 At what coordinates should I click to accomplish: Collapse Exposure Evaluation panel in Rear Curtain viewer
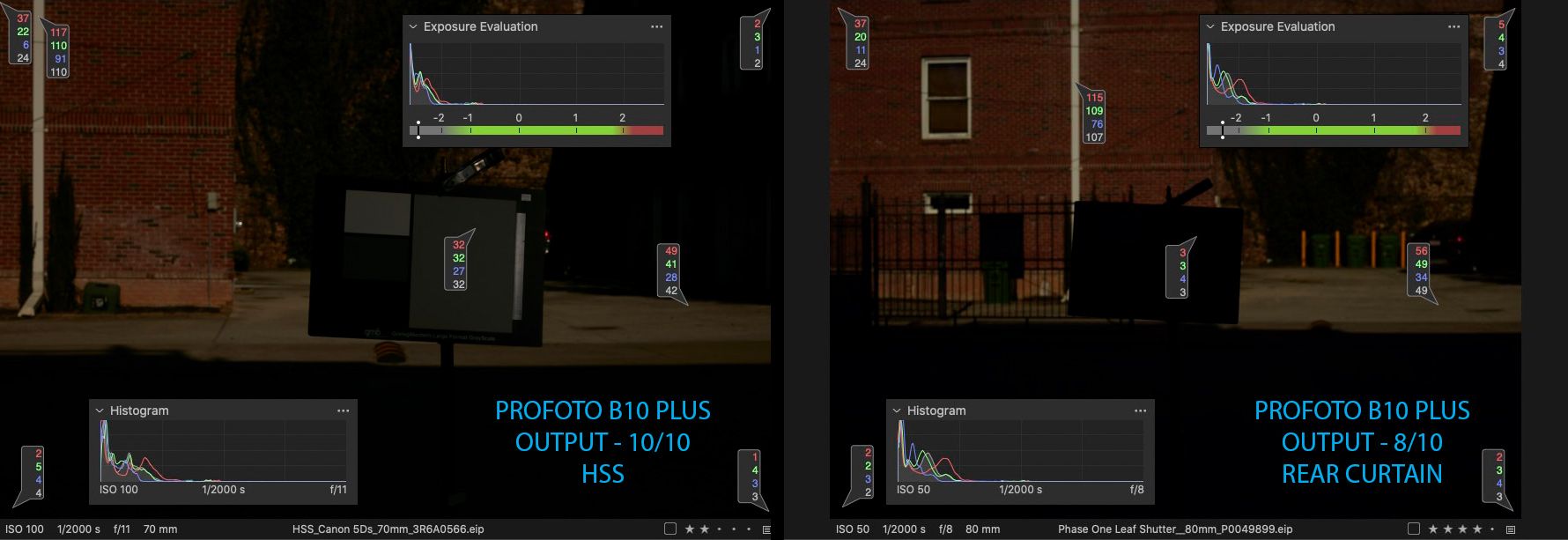(x=1209, y=27)
